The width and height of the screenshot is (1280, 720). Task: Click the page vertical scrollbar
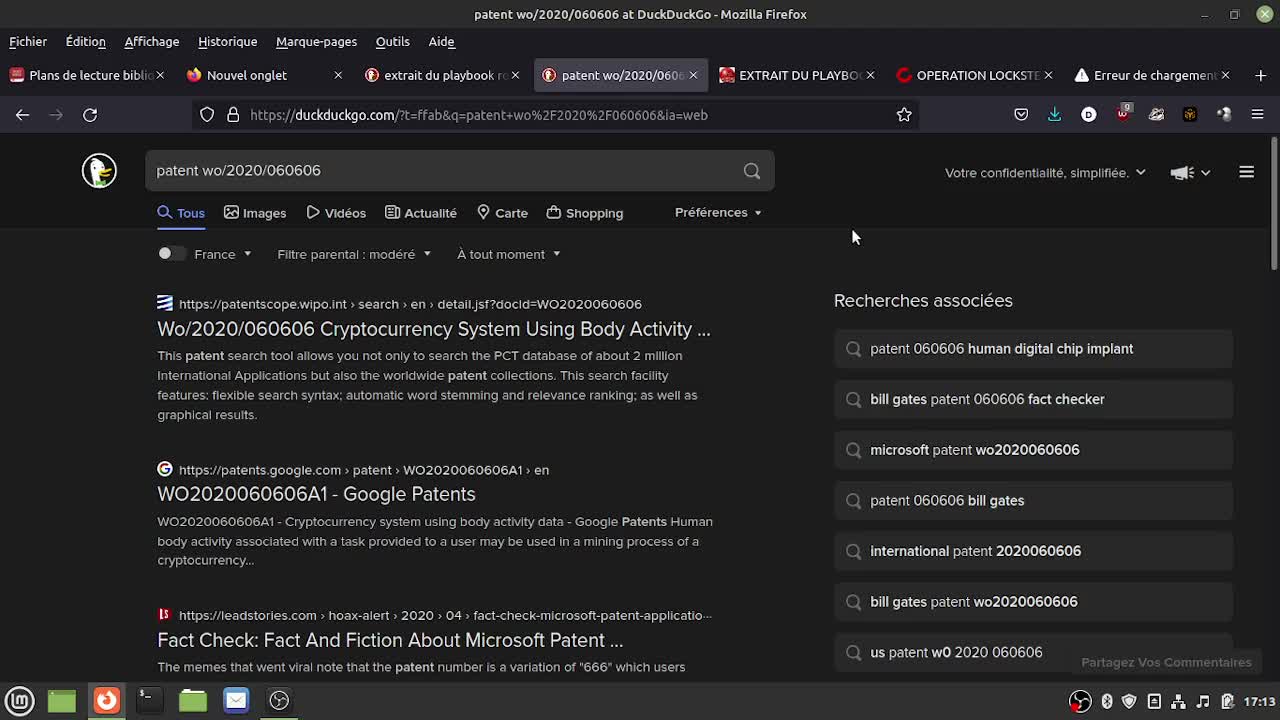coord(1275,205)
